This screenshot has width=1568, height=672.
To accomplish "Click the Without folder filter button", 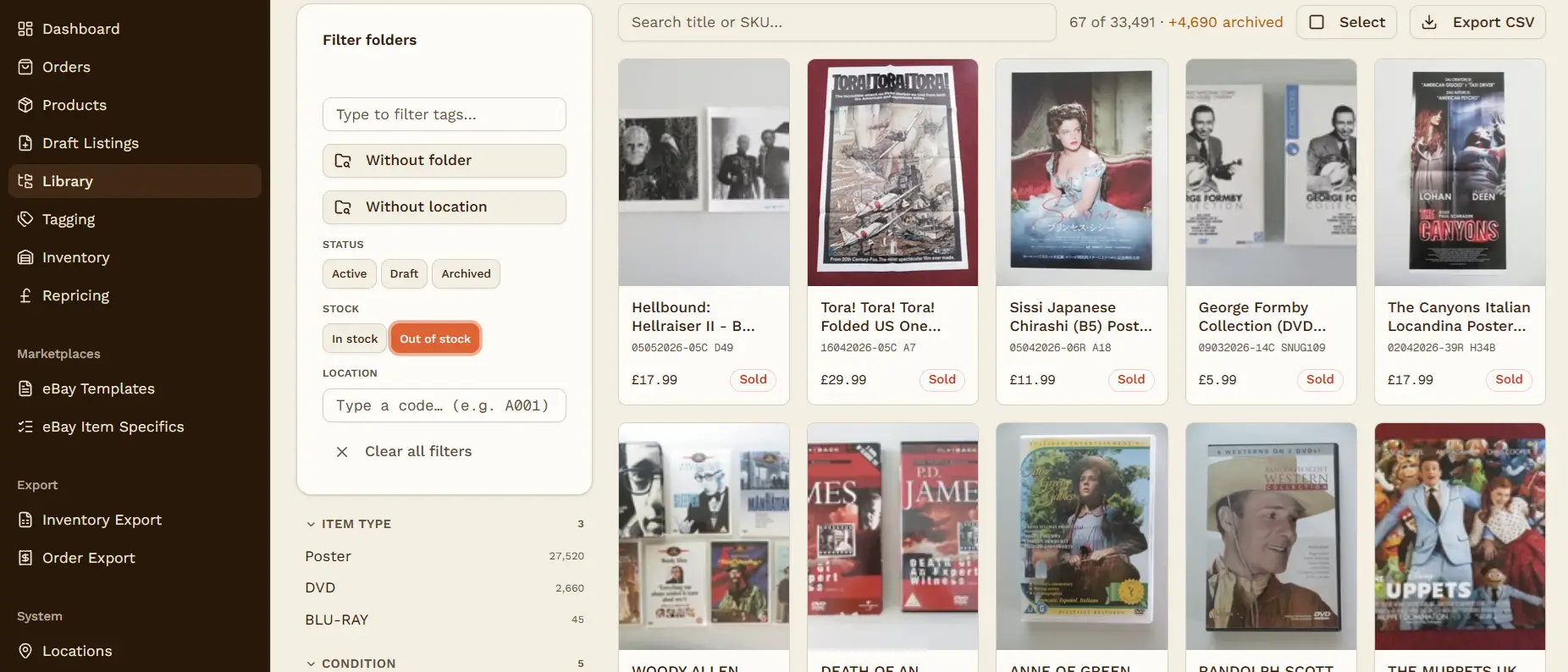I will pyautogui.click(x=444, y=161).
